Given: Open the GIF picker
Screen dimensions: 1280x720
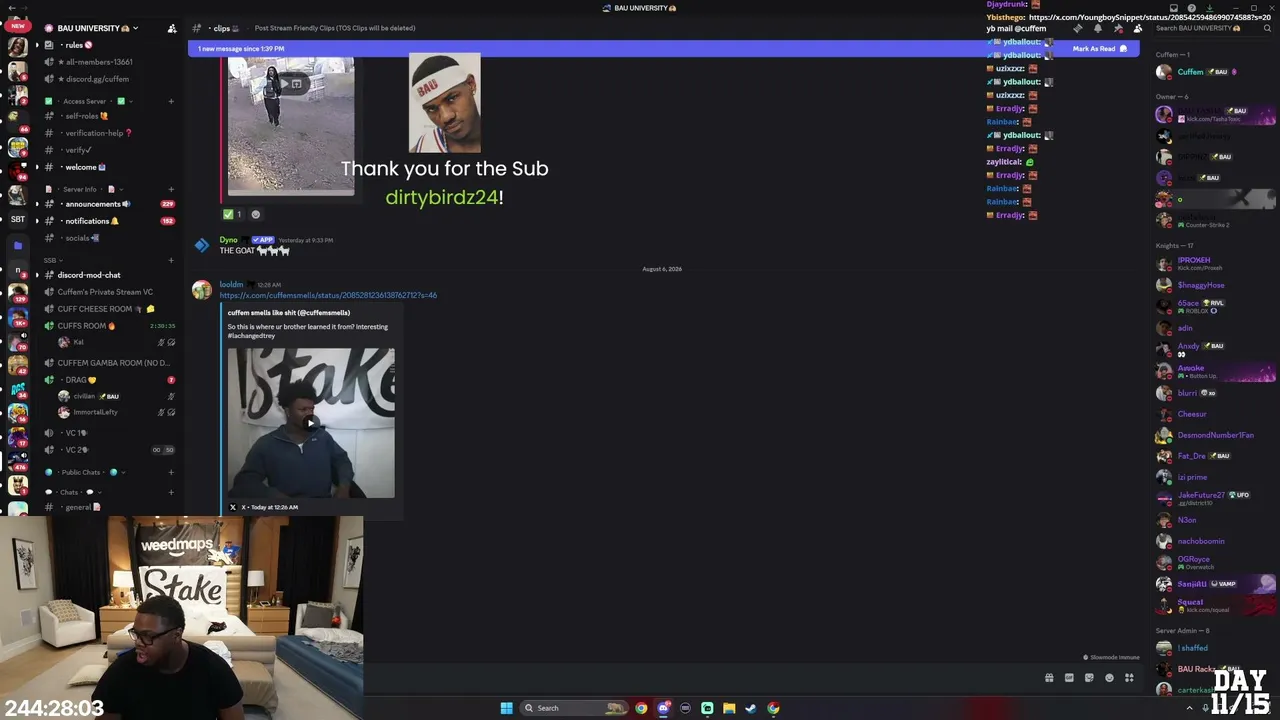Looking at the screenshot, I should [1069, 678].
